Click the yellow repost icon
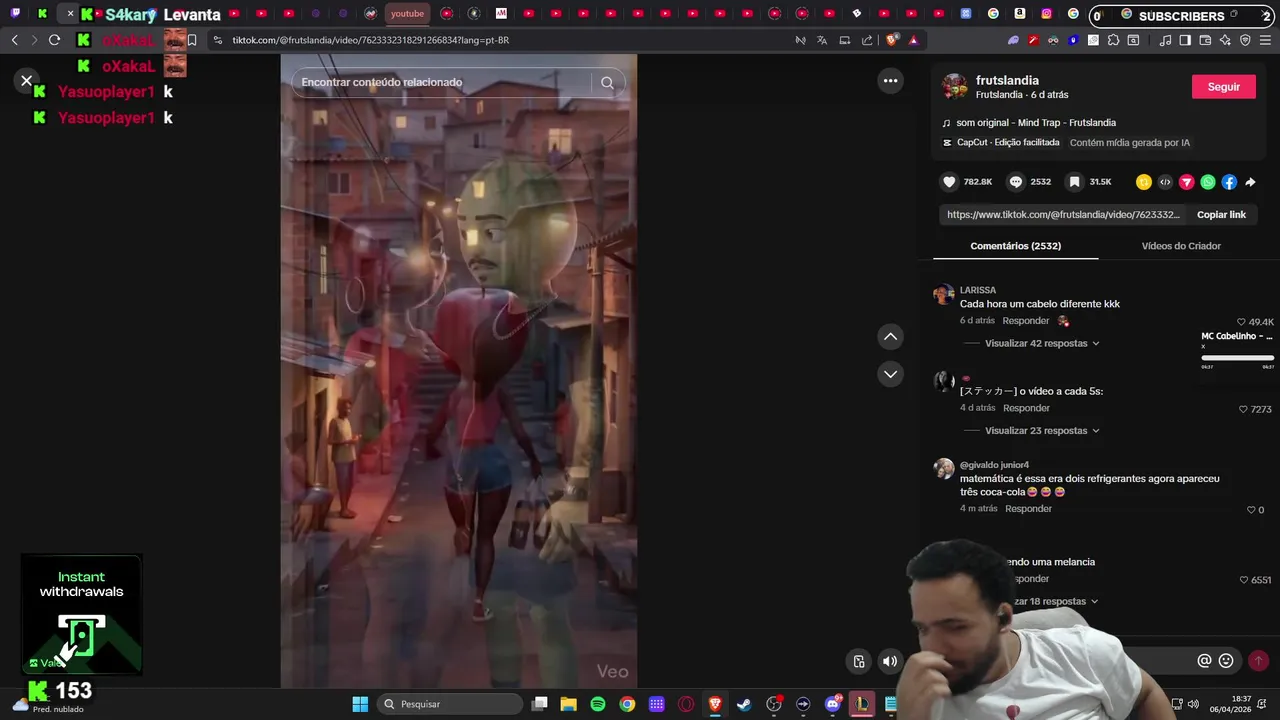 click(x=1144, y=182)
